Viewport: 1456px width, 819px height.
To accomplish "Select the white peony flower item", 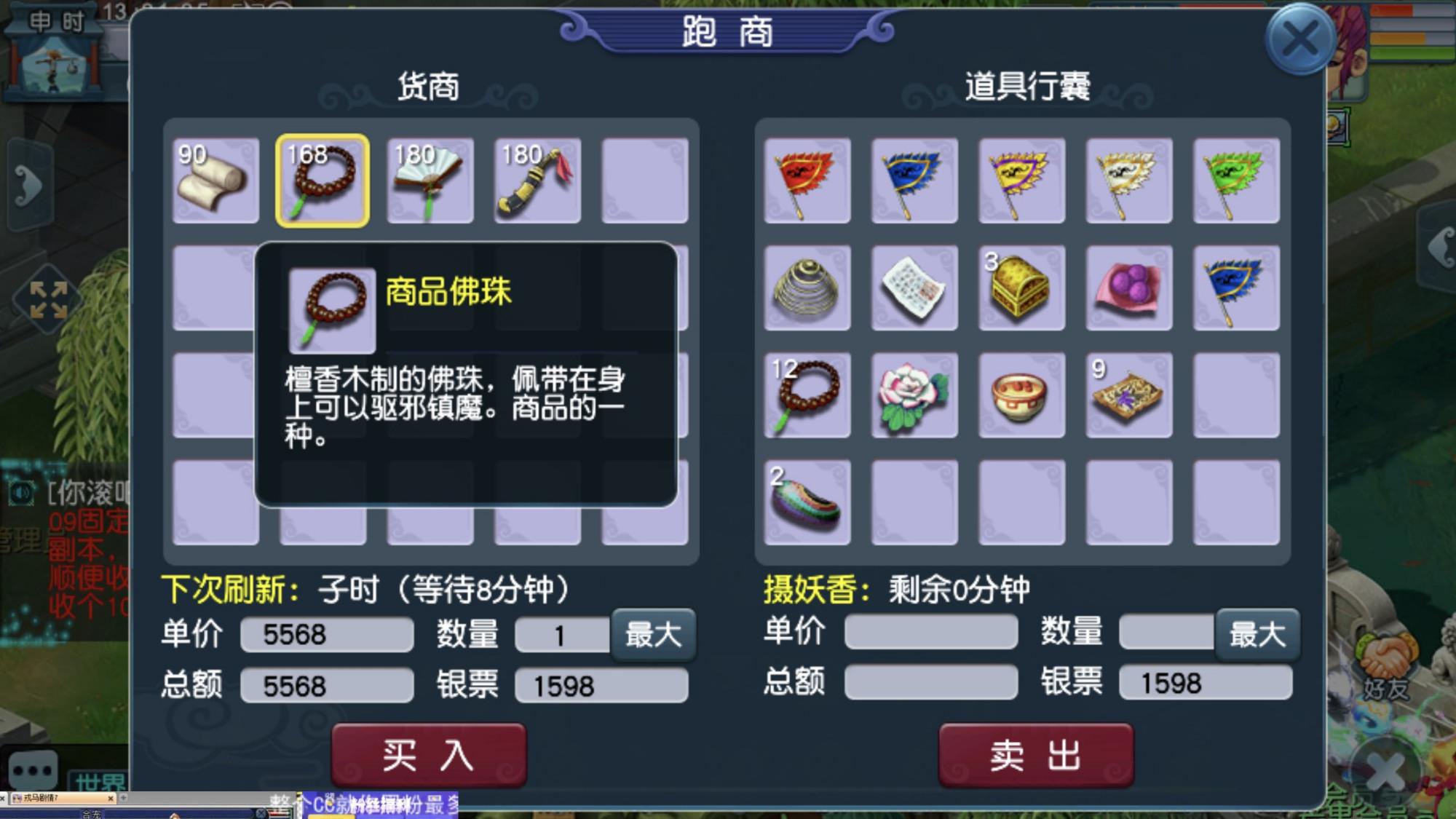I will [914, 395].
